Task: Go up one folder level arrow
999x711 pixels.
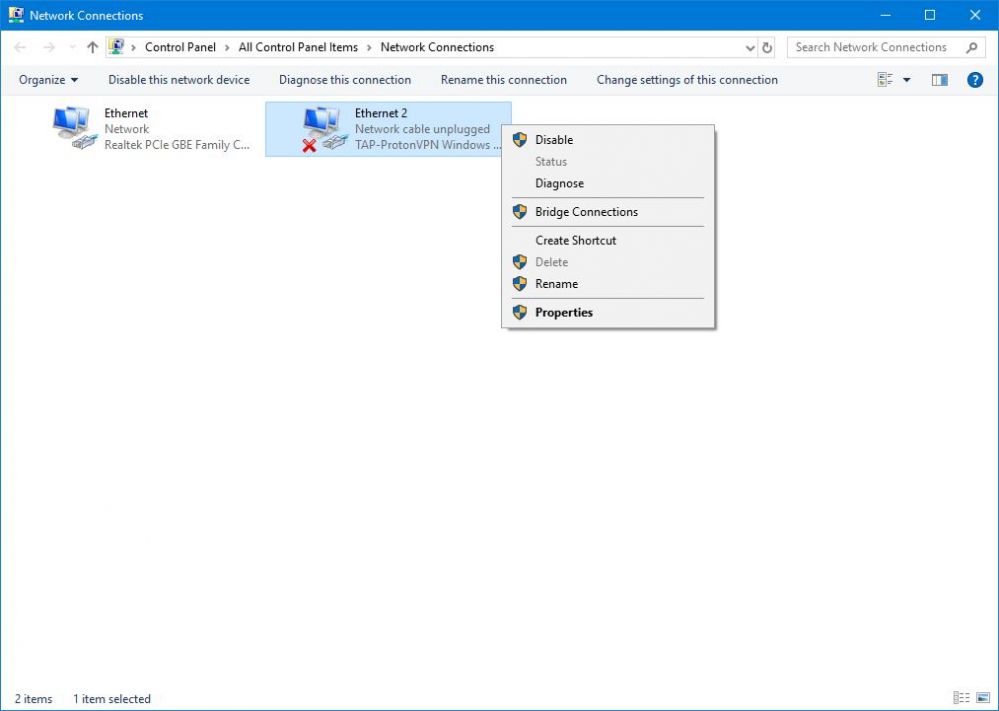Action: pyautogui.click(x=93, y=47)
